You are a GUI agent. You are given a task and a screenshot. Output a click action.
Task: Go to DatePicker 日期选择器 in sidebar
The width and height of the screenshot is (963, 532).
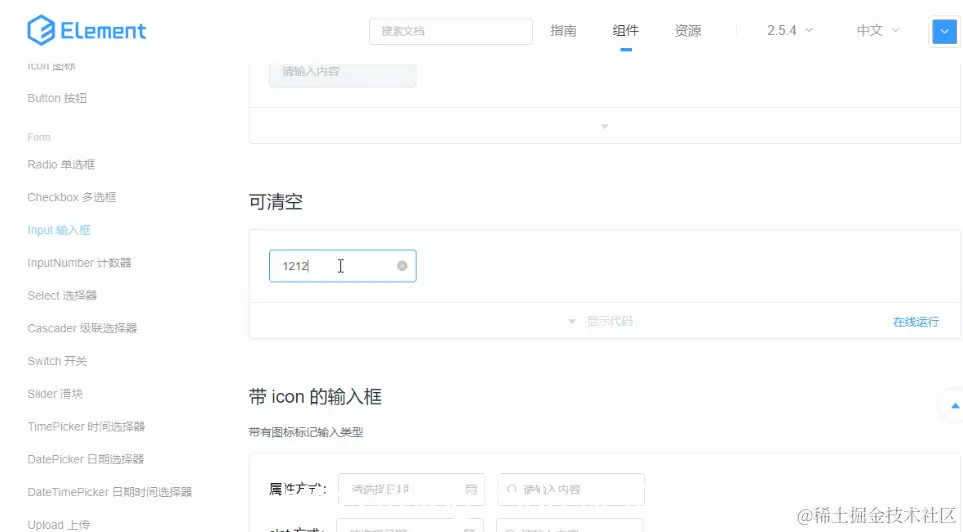85,460
